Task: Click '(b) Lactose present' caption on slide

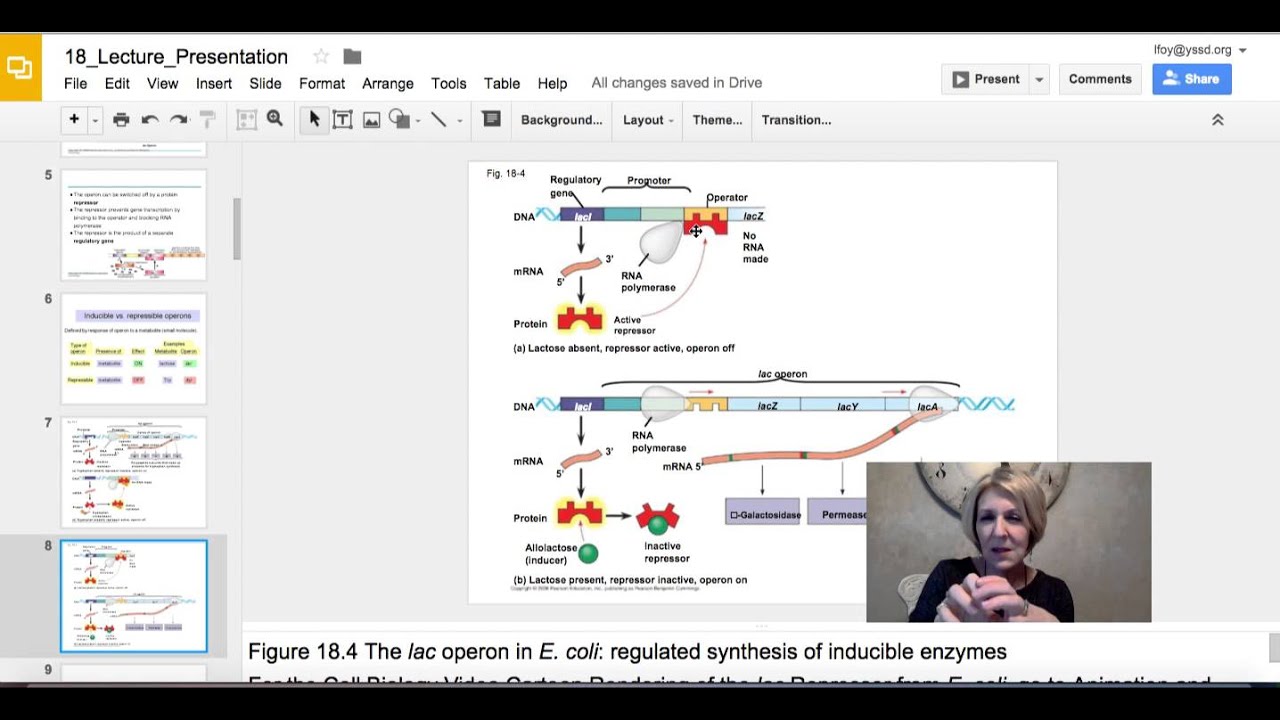Action: click(x=630, y=580)
